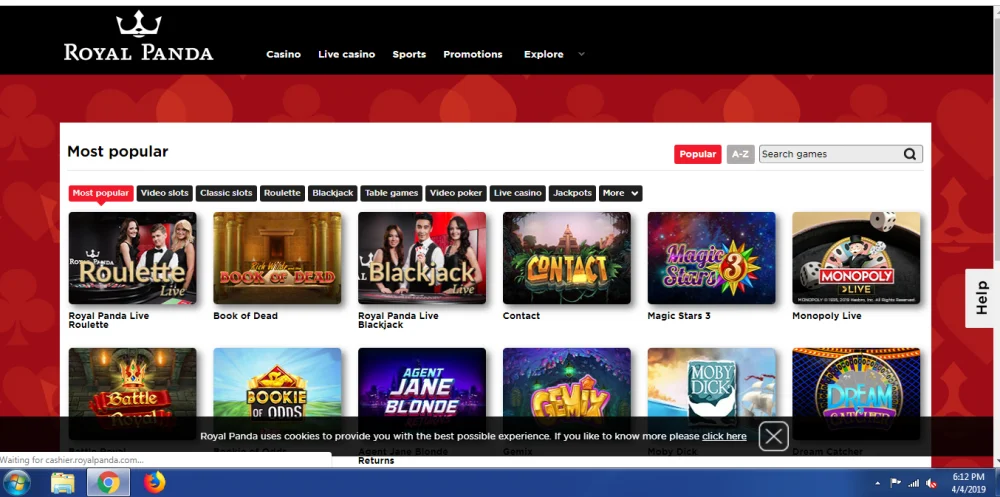1000x497 pixels.
Task: Show Blackjack games category
Action: [332, 193]
